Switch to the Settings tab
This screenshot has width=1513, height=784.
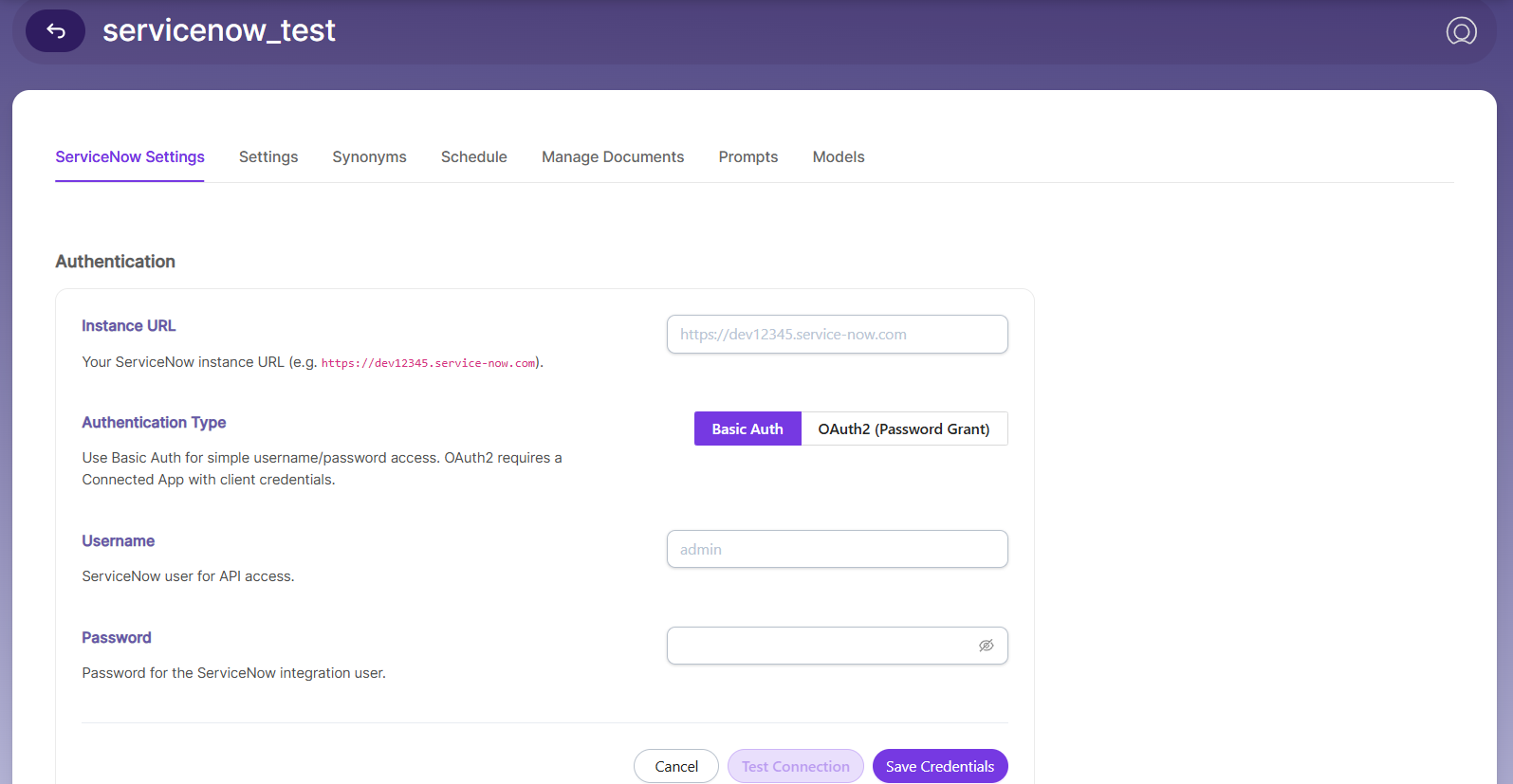click(x=268, y=157)
